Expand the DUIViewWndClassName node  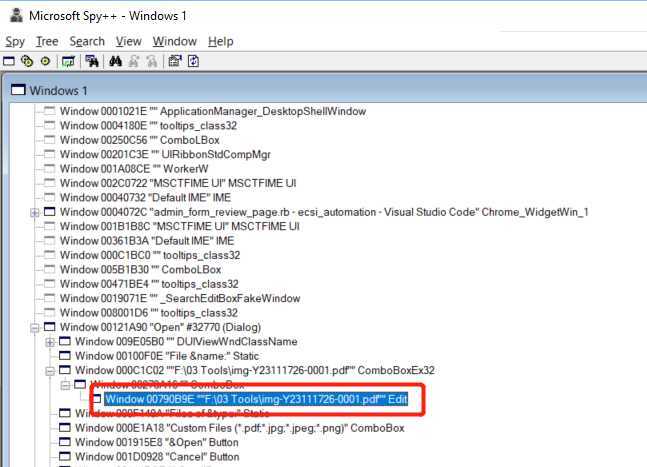[50, 342]
